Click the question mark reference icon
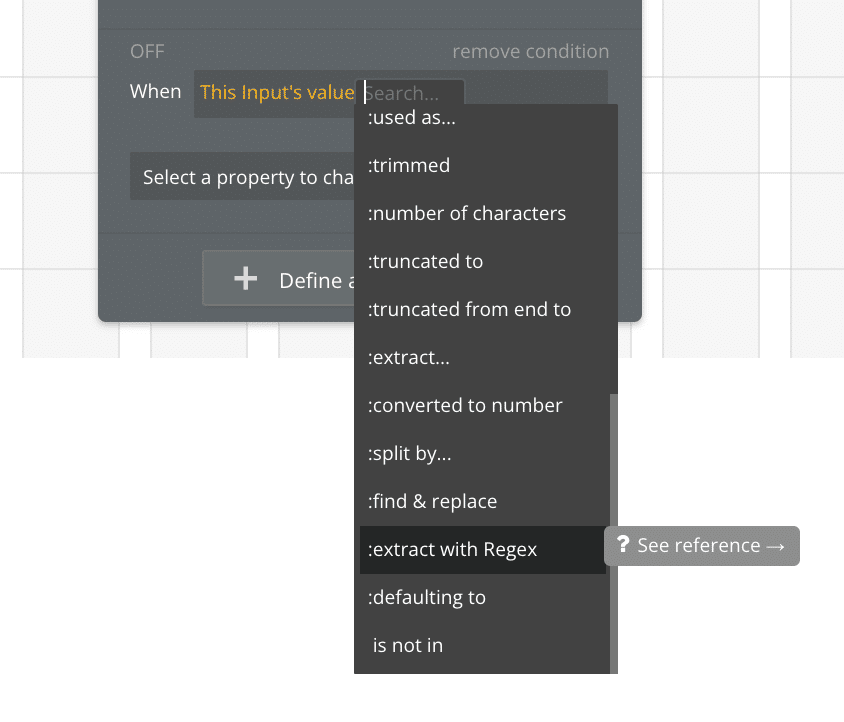 pyautogui.click(x=623, y=545)
